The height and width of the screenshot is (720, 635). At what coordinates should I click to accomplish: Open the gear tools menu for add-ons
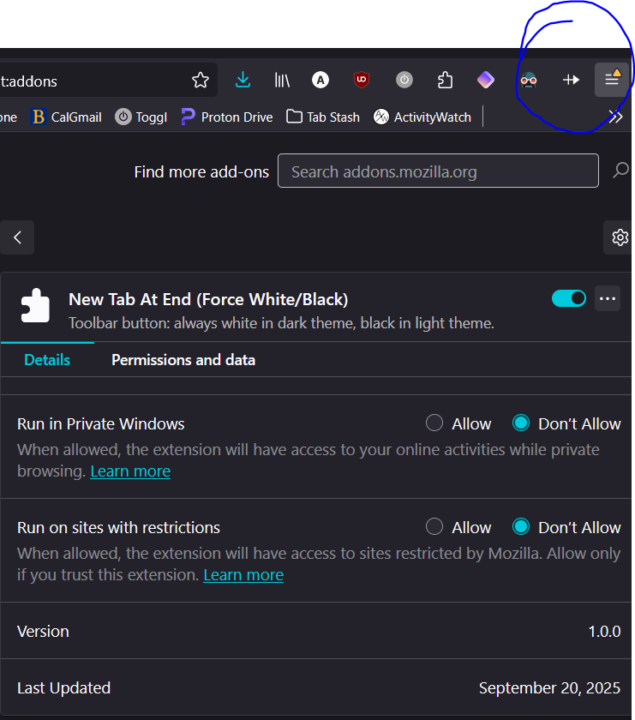(x=619, y=237)
